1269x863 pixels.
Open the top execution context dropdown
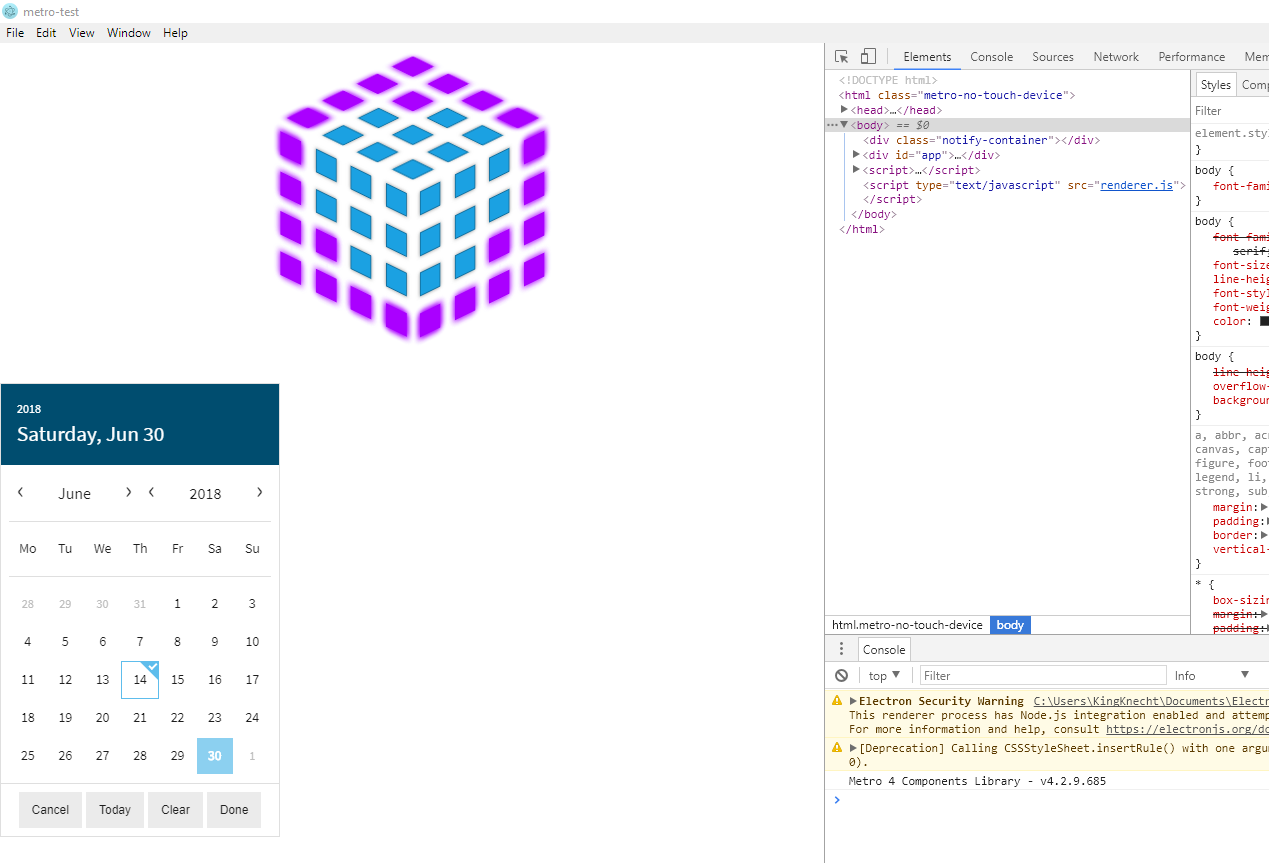883,675
